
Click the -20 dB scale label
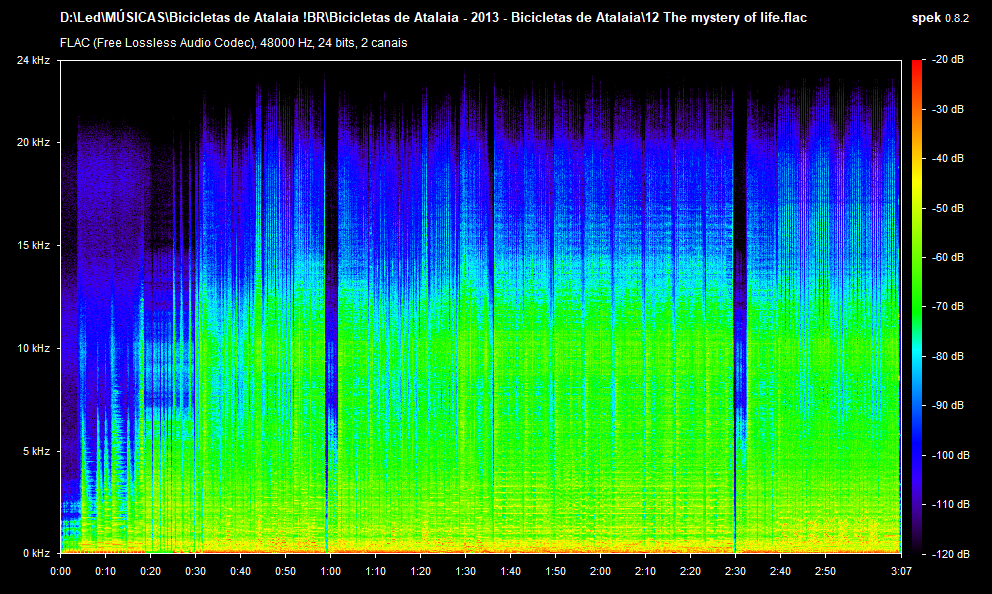click(x=948, y=59)
